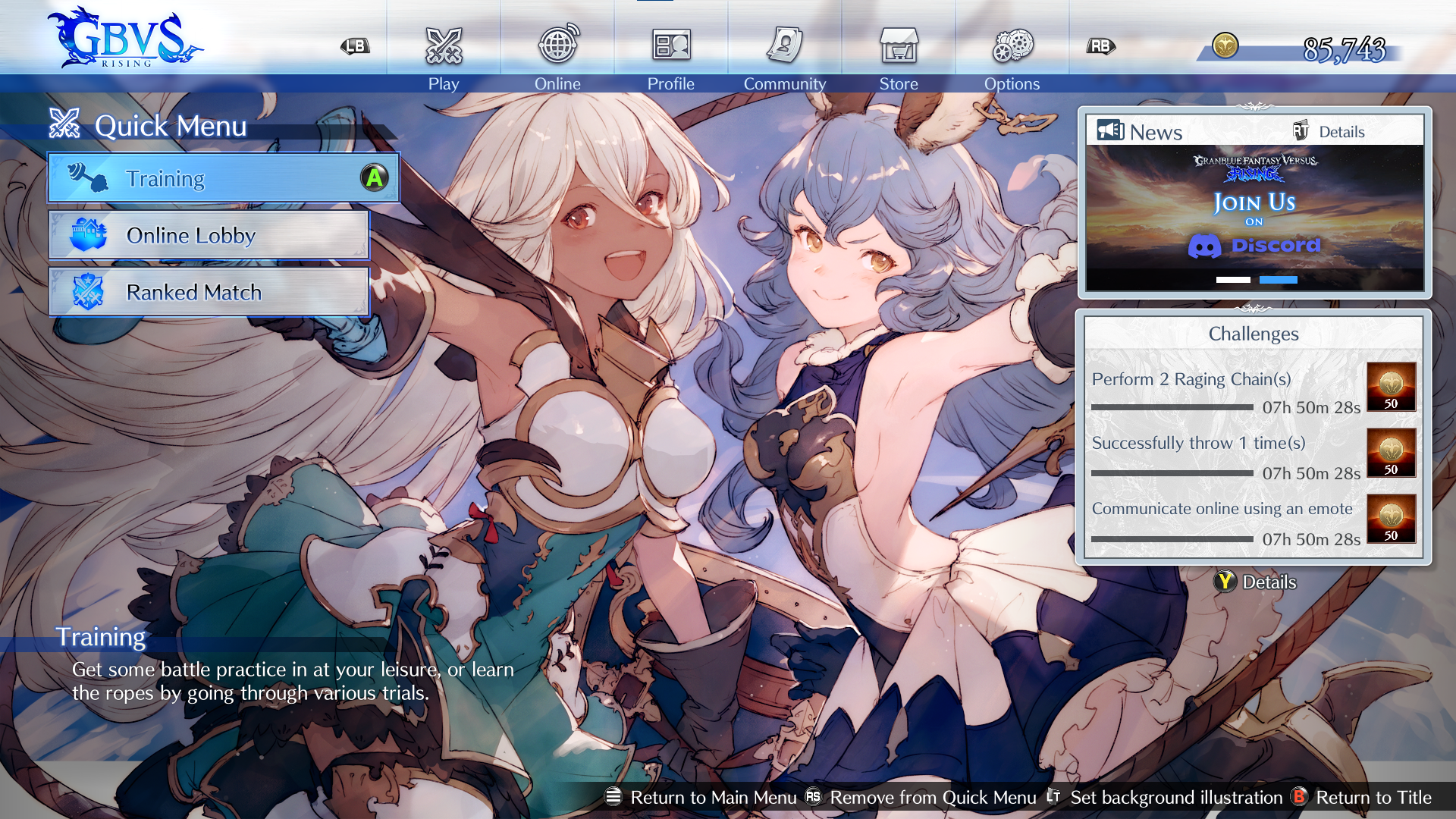Click the RS stick icon in footer
Viewport: 1456px width, 819px height.
click(813, 797)
